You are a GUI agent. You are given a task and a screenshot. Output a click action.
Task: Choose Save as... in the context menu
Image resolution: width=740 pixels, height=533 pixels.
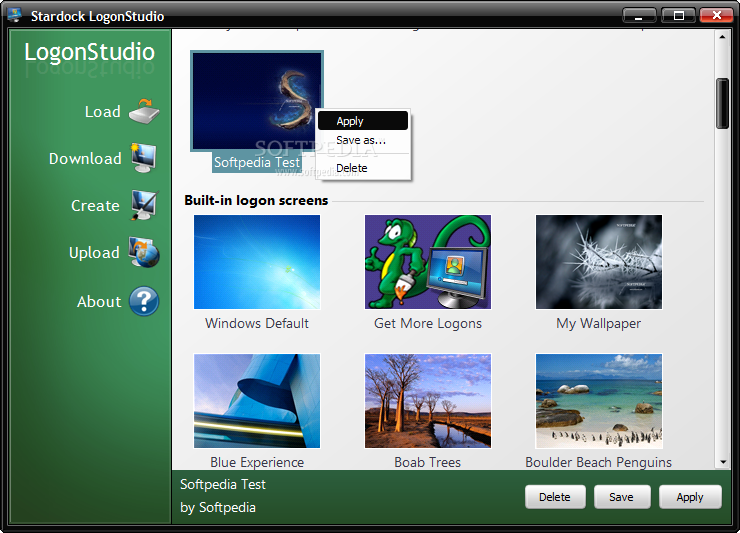pyautogui.click(x=362, y=140)
